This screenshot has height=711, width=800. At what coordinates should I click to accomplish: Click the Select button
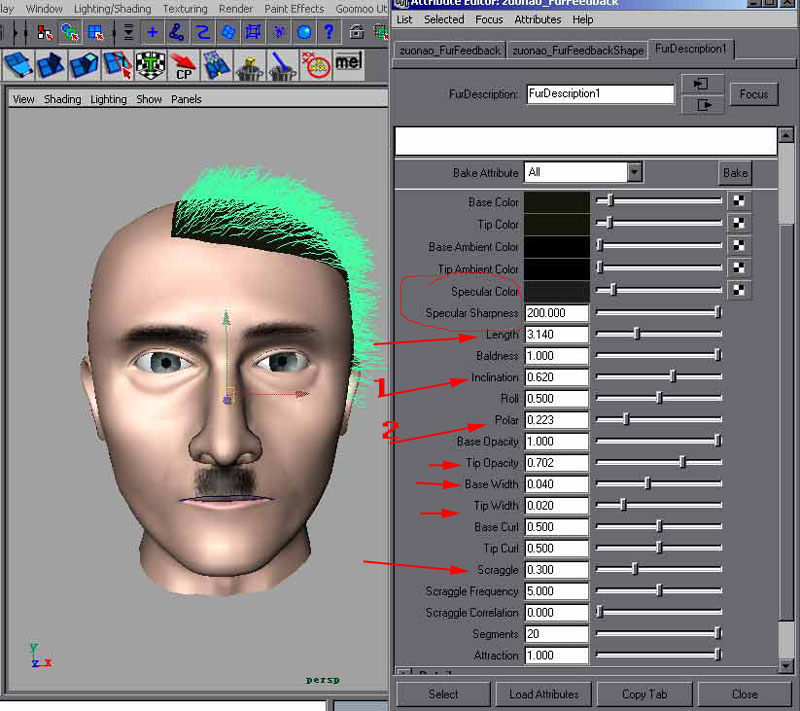443,694
